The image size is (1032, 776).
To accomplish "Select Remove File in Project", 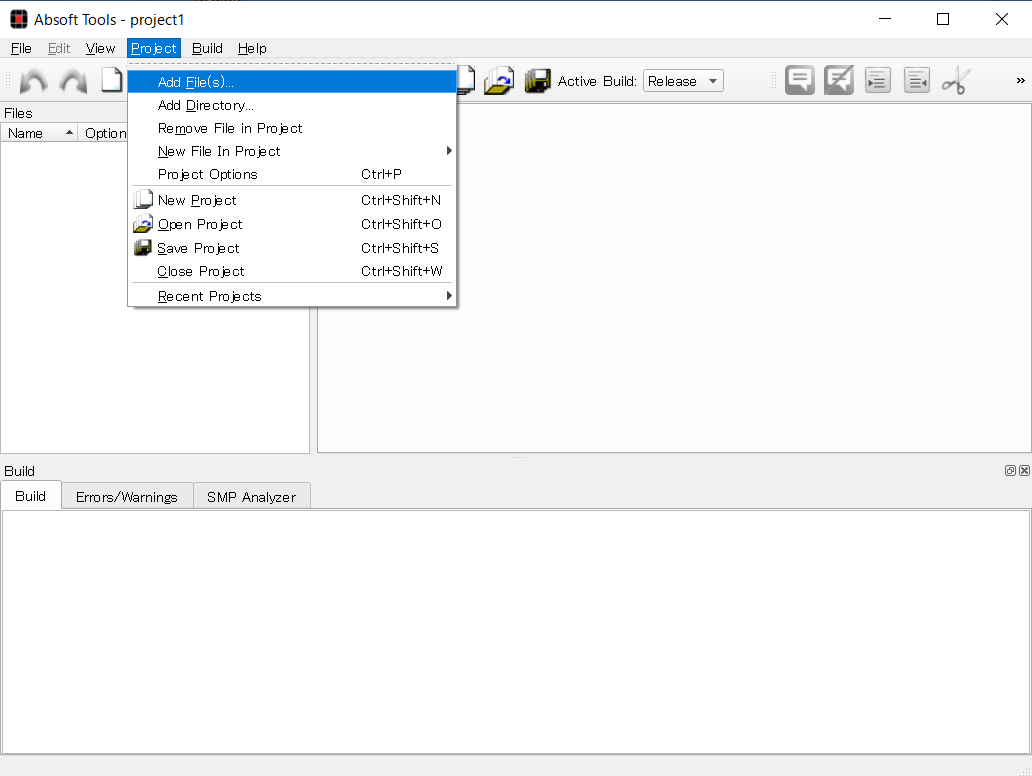I will [292, 128].
